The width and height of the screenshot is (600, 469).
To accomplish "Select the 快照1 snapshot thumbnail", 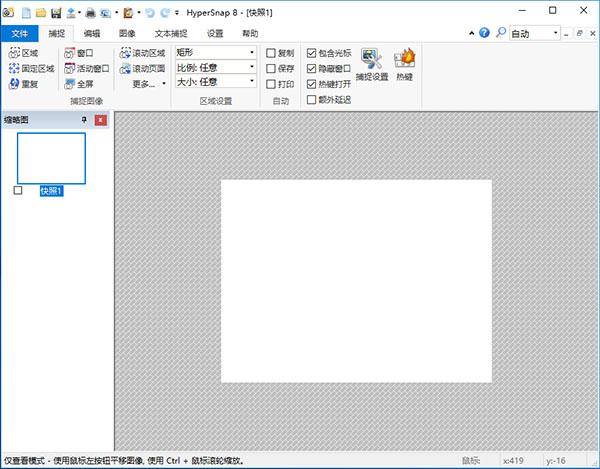I will point(51,158).
